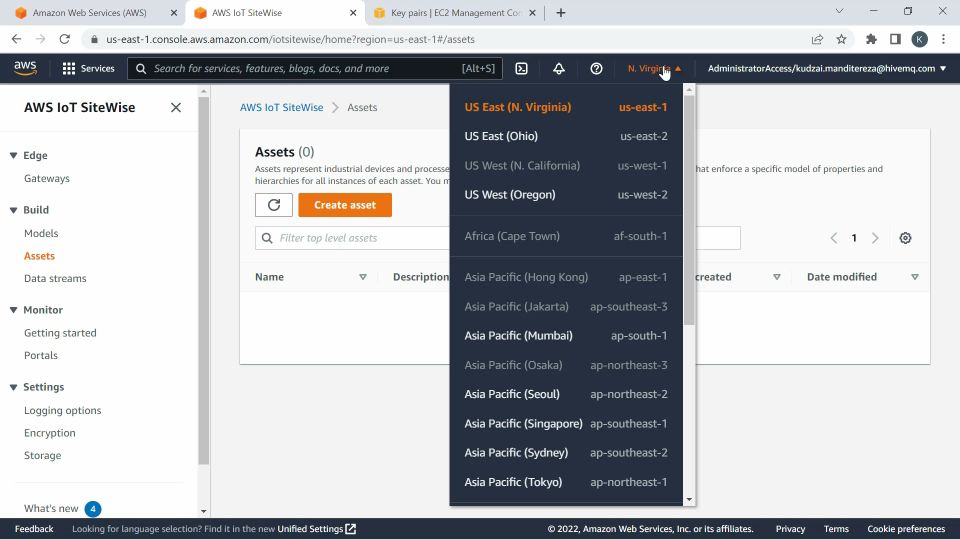Go to next page of assets

tap(875, 238)
